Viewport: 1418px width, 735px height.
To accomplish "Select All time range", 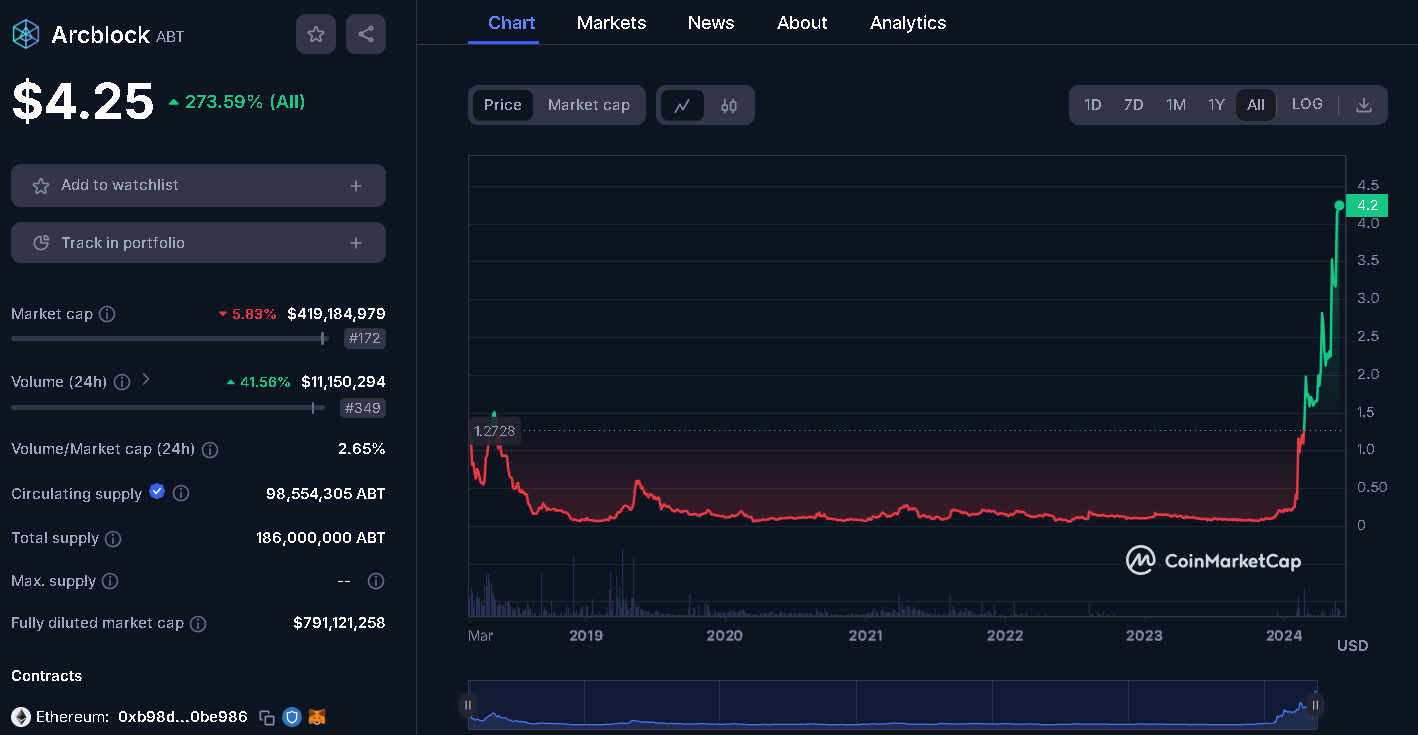I will [1256, 105].
